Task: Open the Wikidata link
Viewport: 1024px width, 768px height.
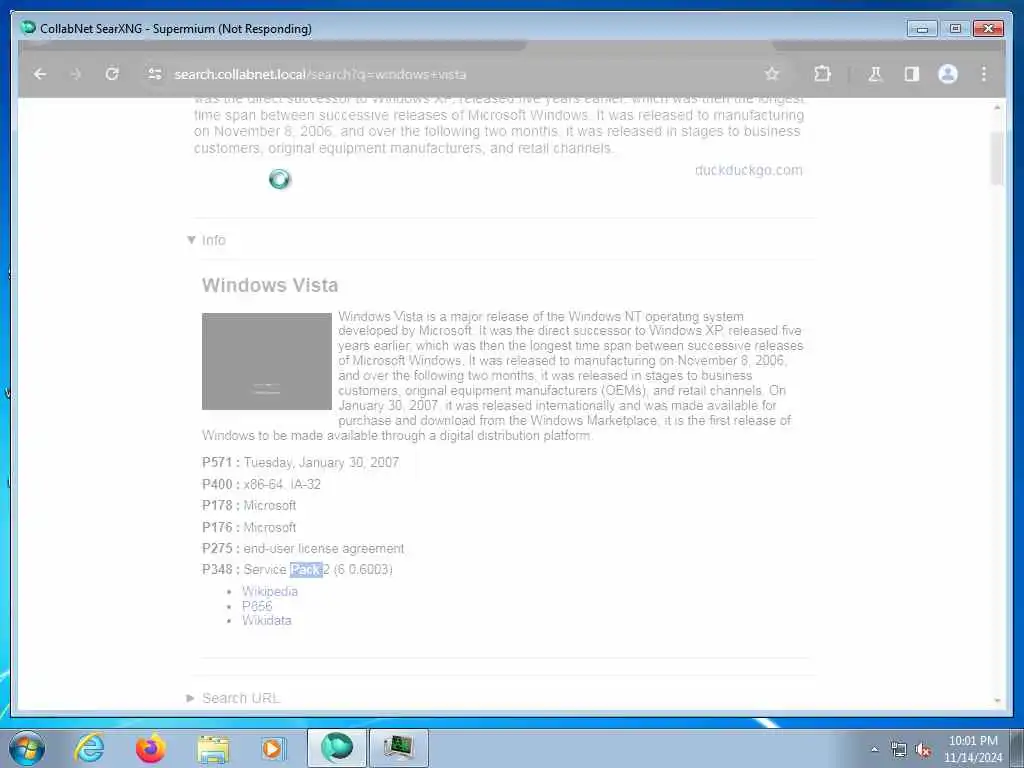Action: click(x=266, y=620)
